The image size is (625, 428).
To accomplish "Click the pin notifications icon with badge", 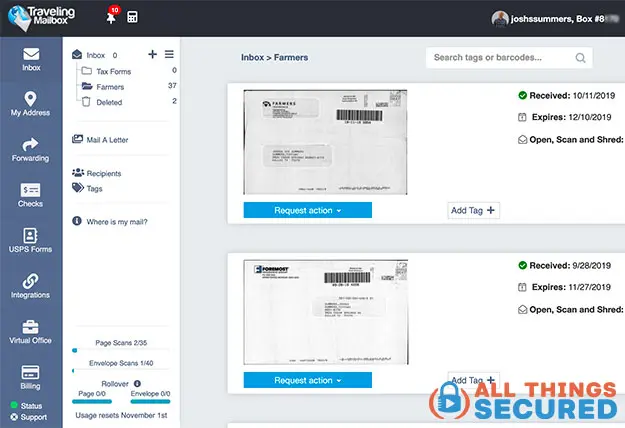I will pos(112,15).
